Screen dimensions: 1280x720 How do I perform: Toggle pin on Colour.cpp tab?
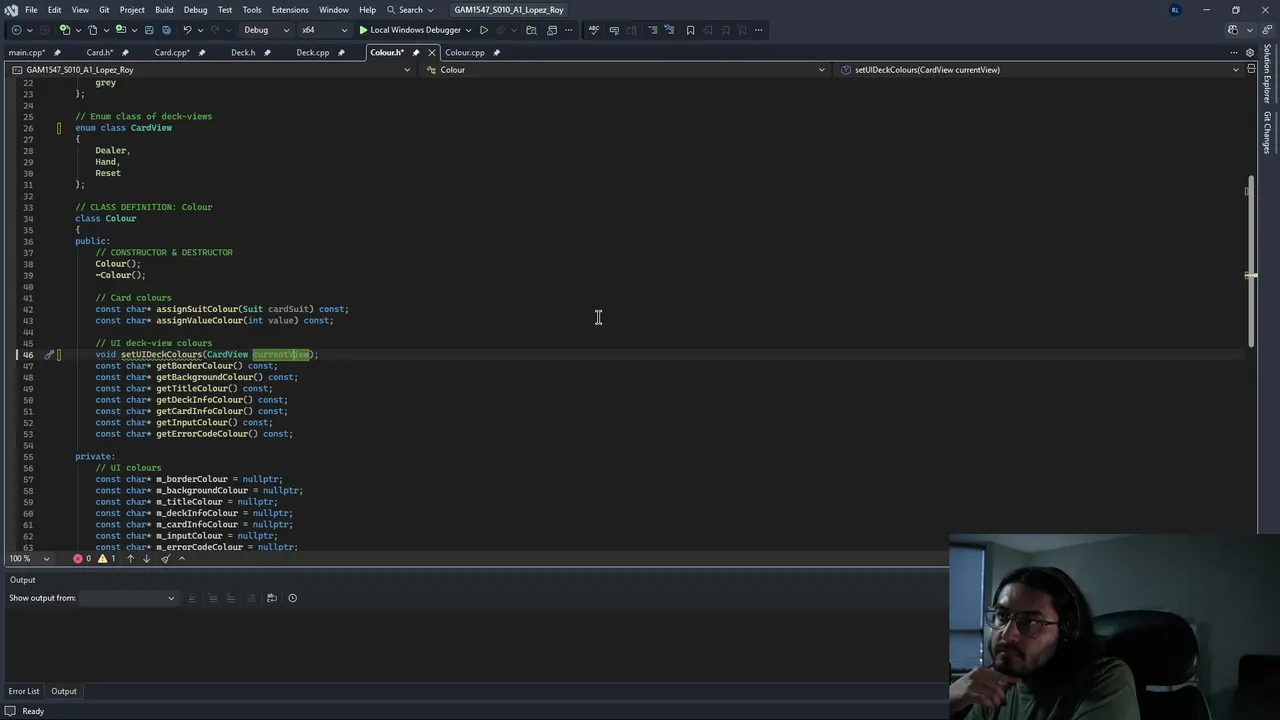tap(496, 52)
